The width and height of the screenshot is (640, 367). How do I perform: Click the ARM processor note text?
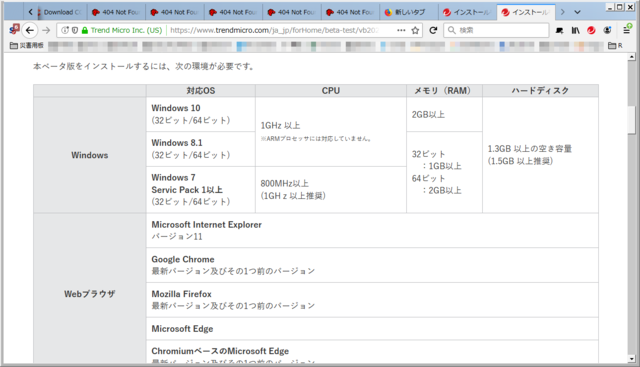(316, 139)
